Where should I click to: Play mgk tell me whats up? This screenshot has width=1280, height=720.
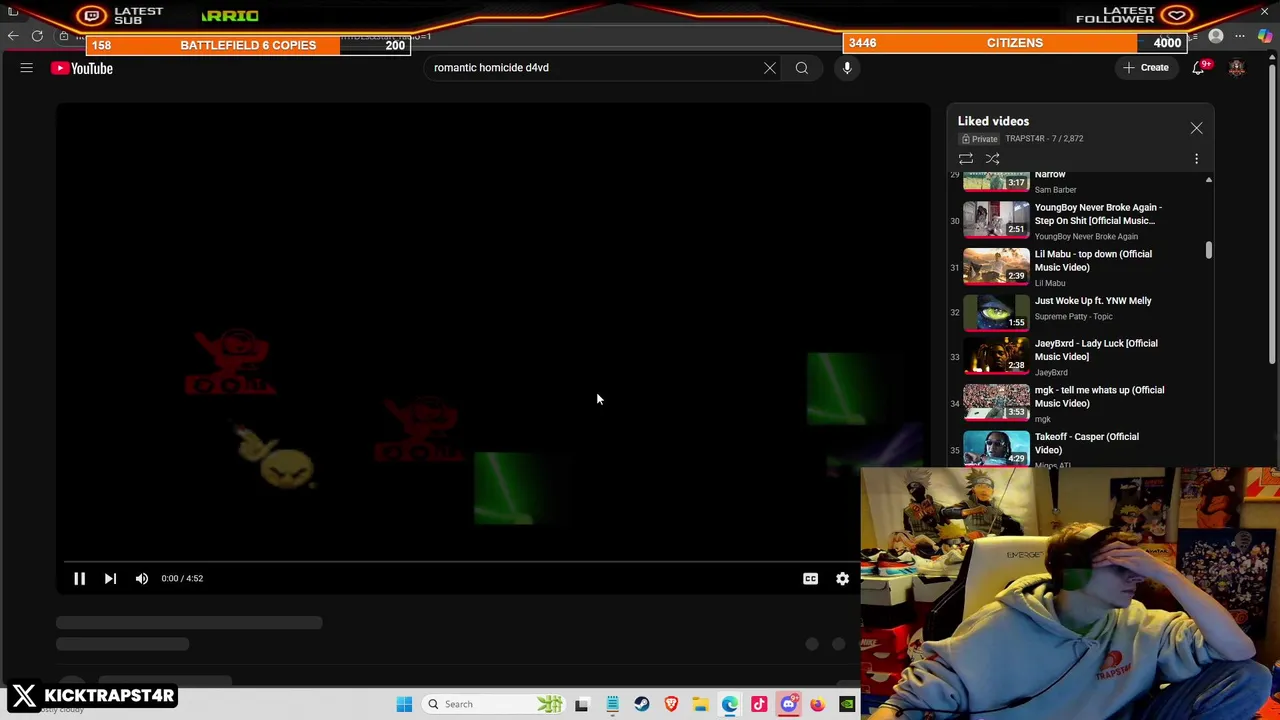point(1099,397)
